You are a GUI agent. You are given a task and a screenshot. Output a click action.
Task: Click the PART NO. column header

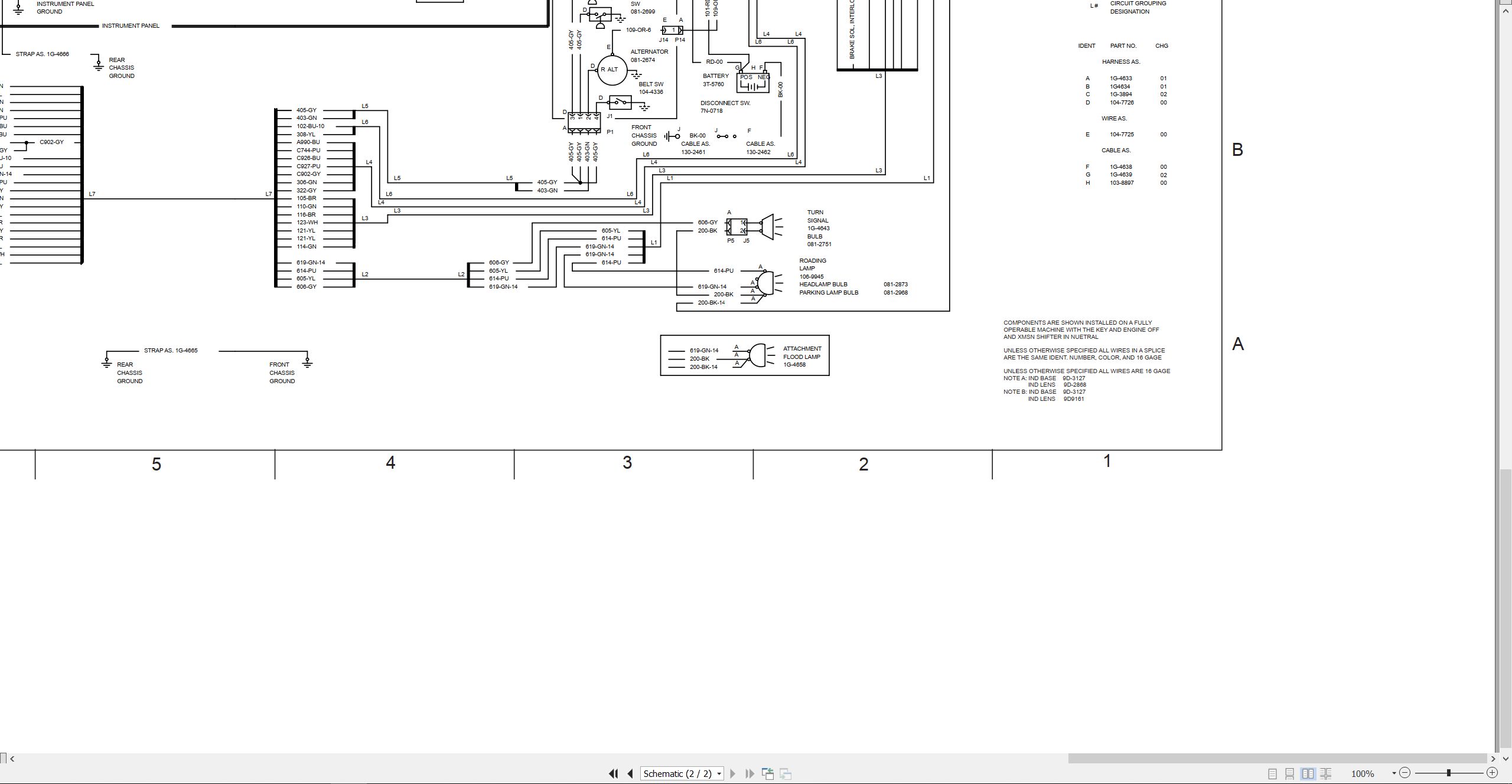(x=1123, y=45)
